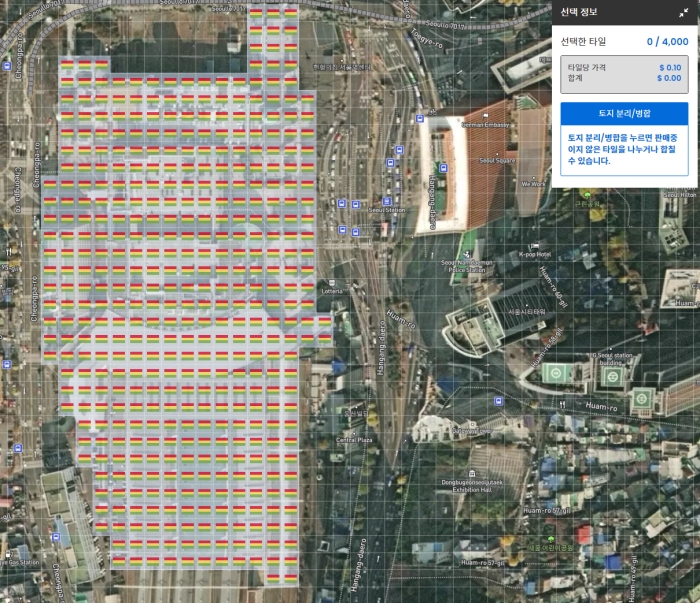Click the Seoul station building label
The height and width of the screenshot is (603, 700).
616,359
